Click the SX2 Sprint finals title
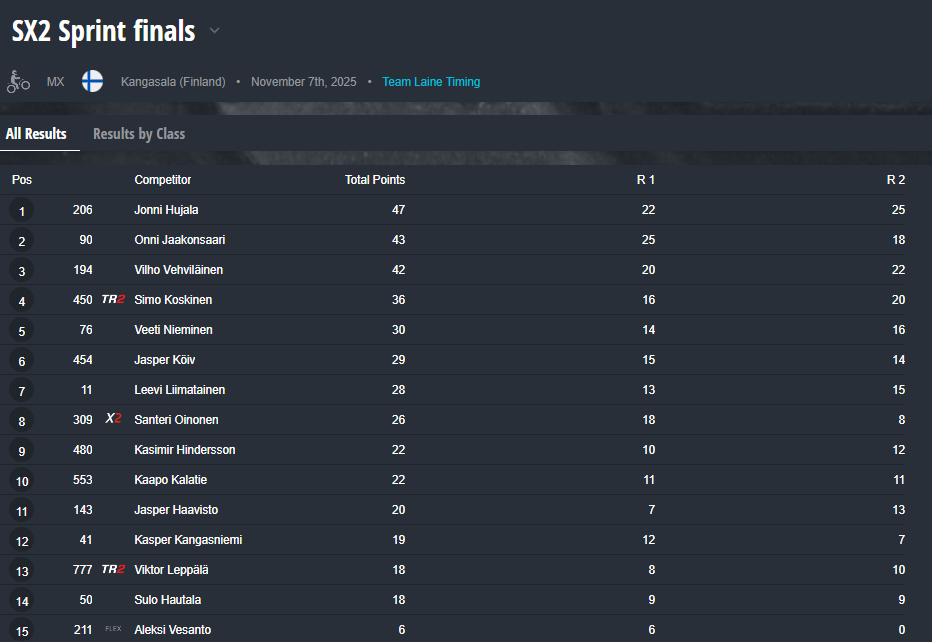 (103, 32)
